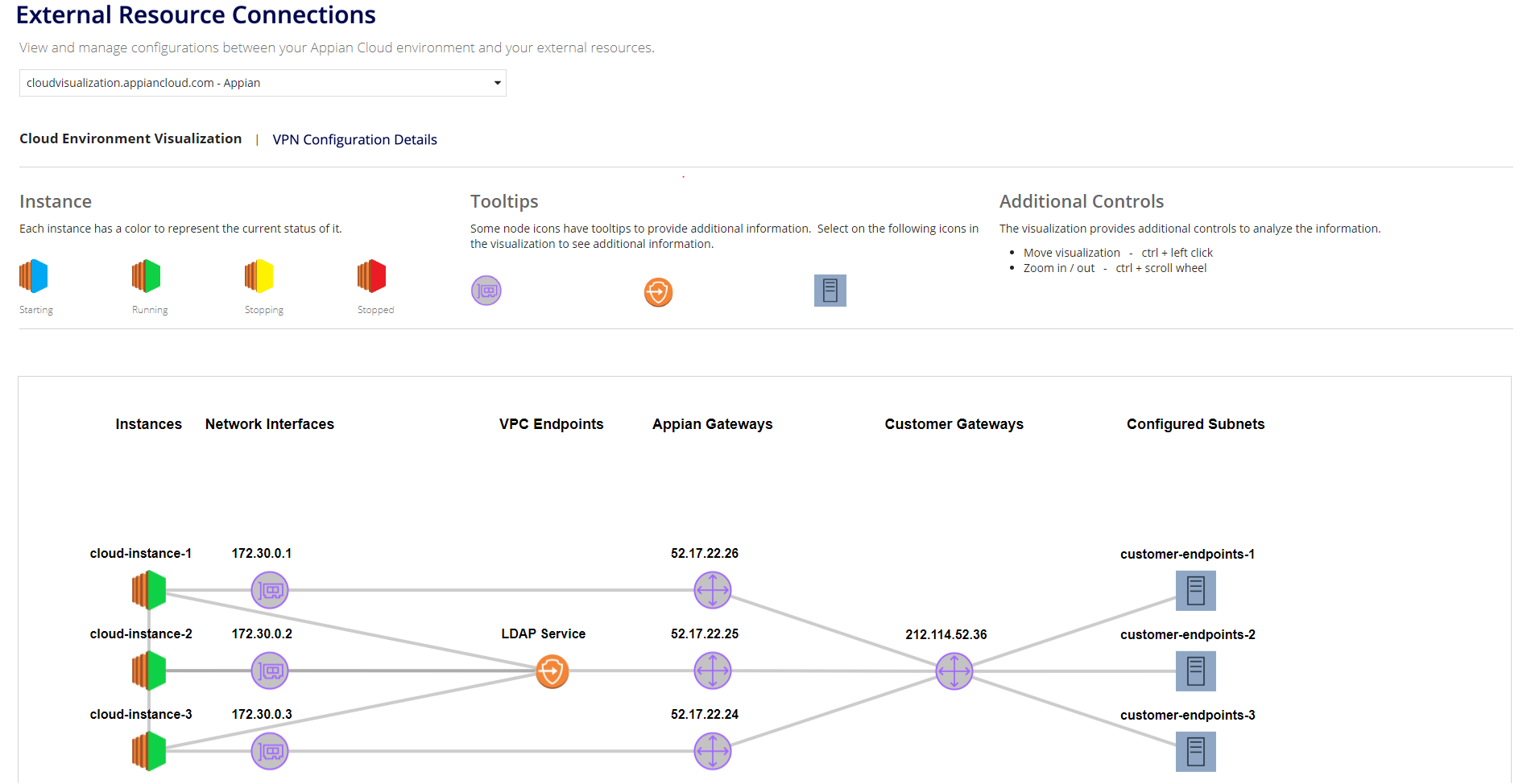Click the External Resource Connections heading
Viewport: 1527px width, 784px height.
click(x=196, y=15)
